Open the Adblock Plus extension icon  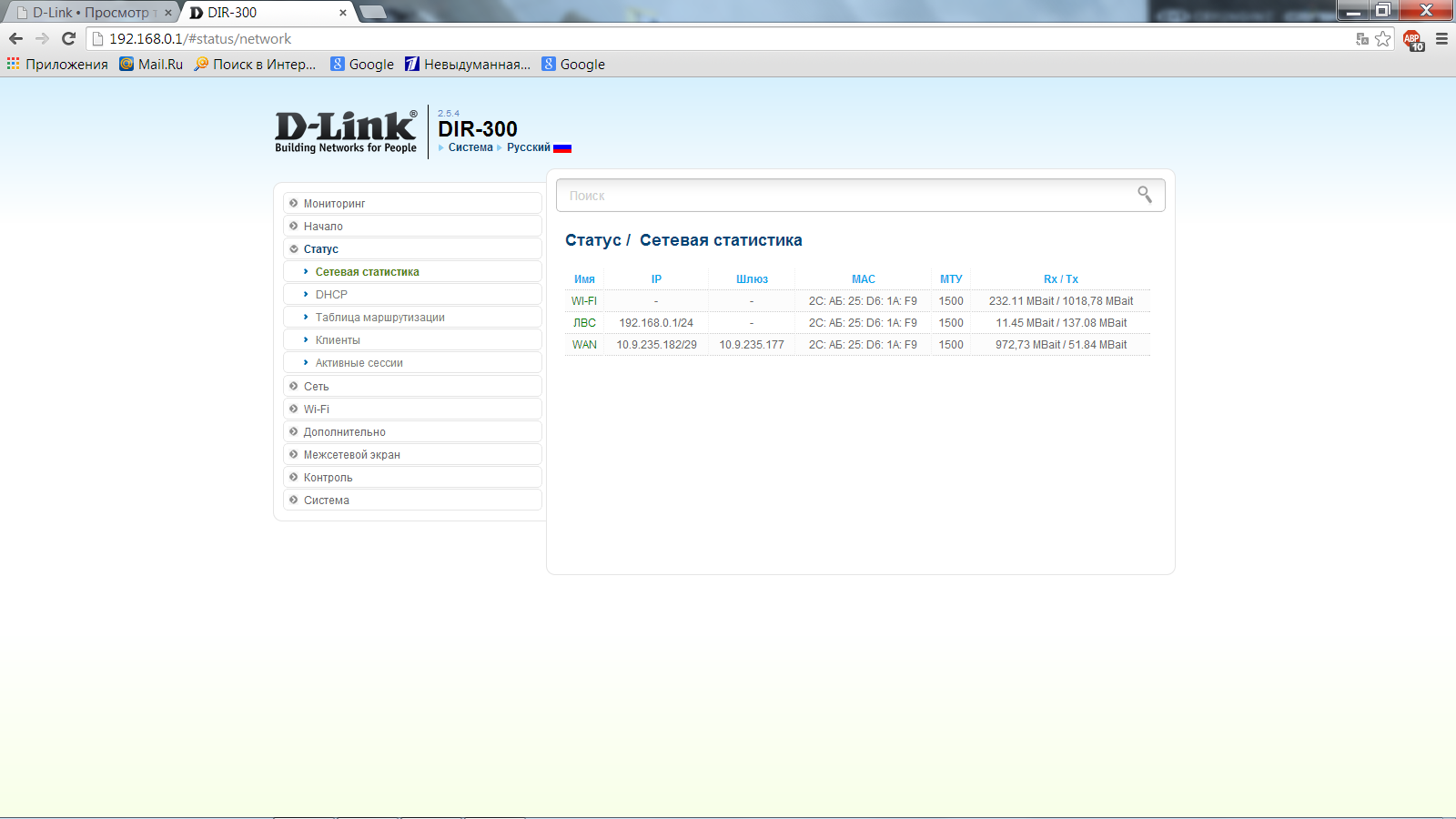point(1412,39)
